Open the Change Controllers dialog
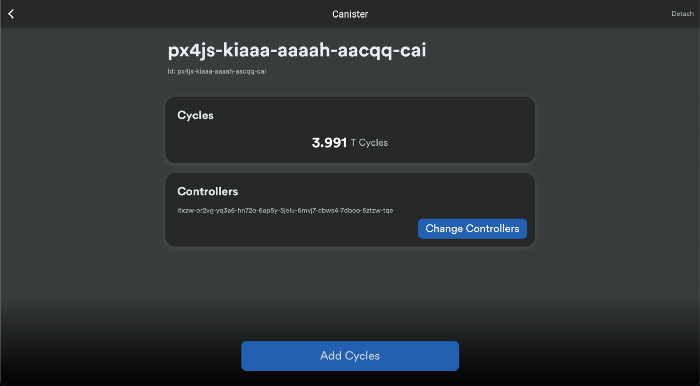Image resolution: width=700 pixels, height=386 pixels. pos(472,228)
